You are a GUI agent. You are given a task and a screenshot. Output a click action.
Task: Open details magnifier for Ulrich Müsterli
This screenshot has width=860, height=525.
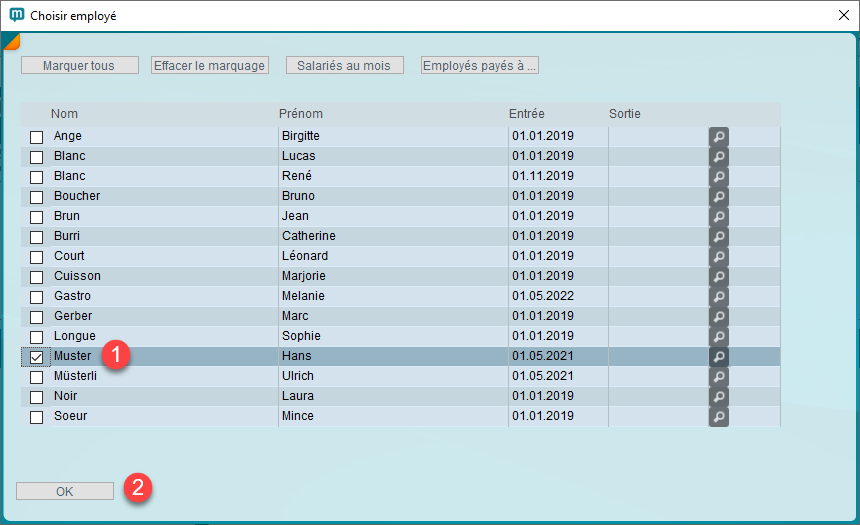coord(718,376)
